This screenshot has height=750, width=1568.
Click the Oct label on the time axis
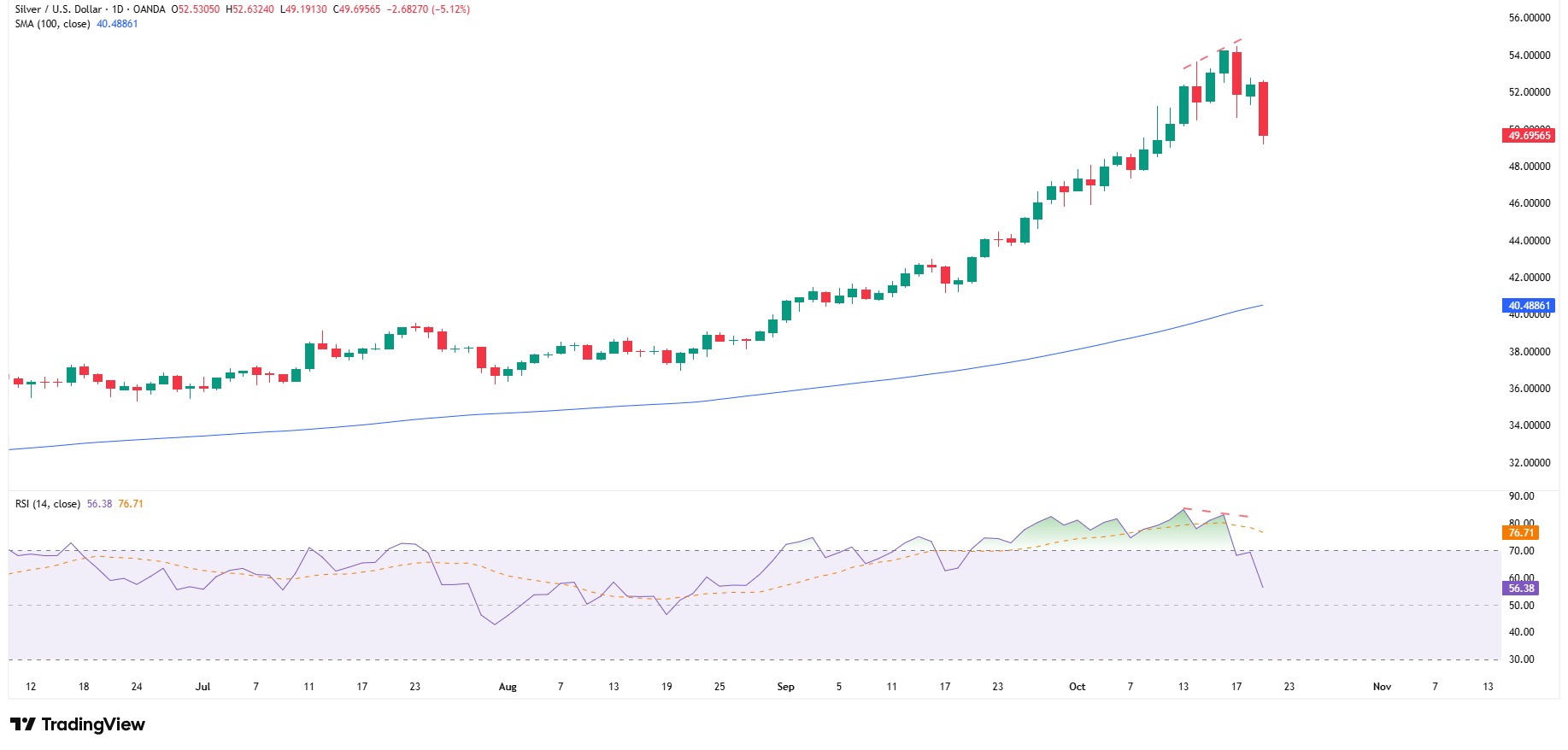coord(1077,687)
